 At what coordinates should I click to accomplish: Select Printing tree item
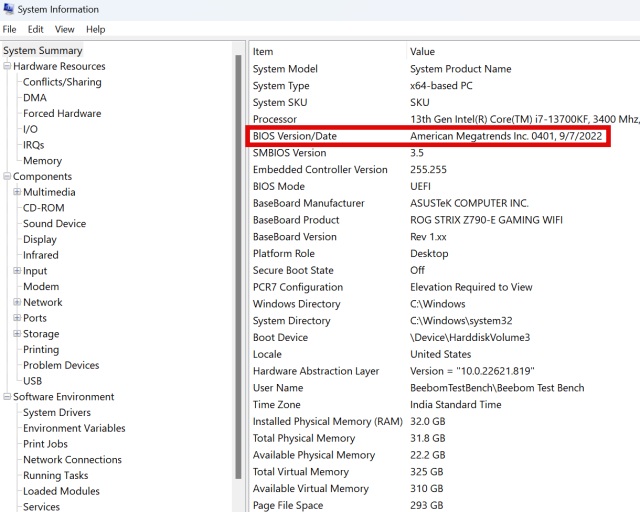(41, 349)
